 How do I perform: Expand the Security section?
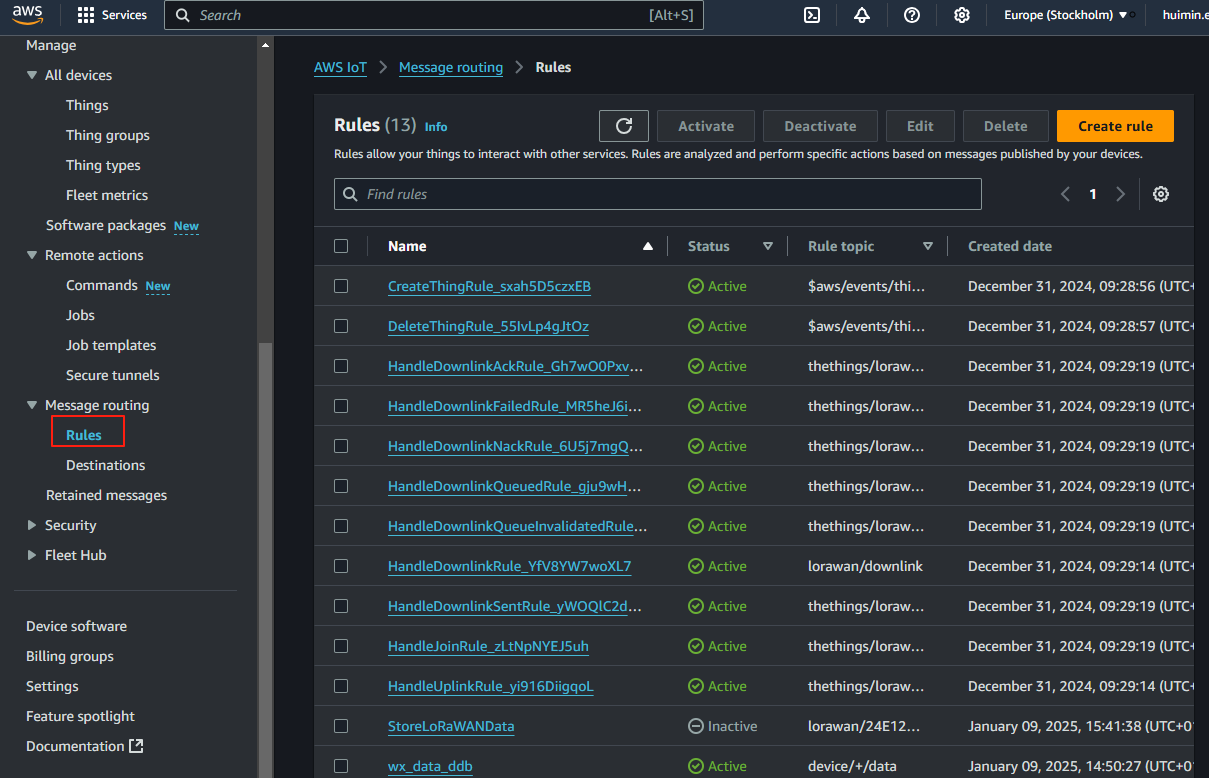[32, 525]
